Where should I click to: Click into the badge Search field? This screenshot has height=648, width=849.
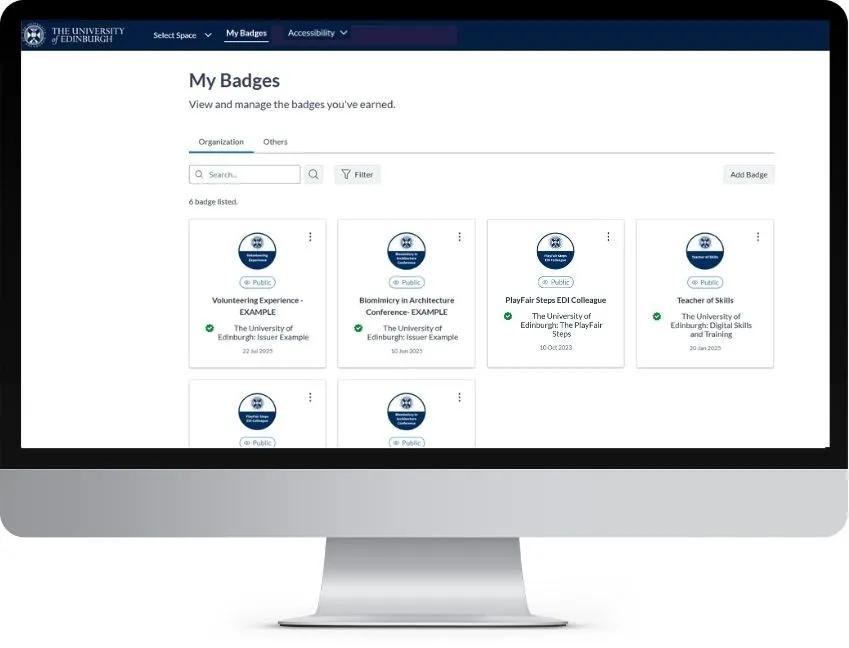pyautogui.click(x=245, y=174)
